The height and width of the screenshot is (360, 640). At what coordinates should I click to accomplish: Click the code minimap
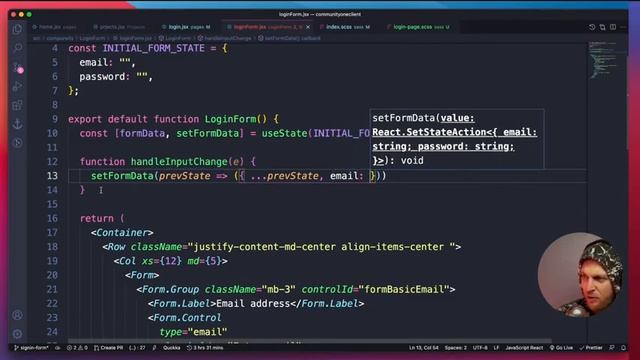(x=606, y=59)
